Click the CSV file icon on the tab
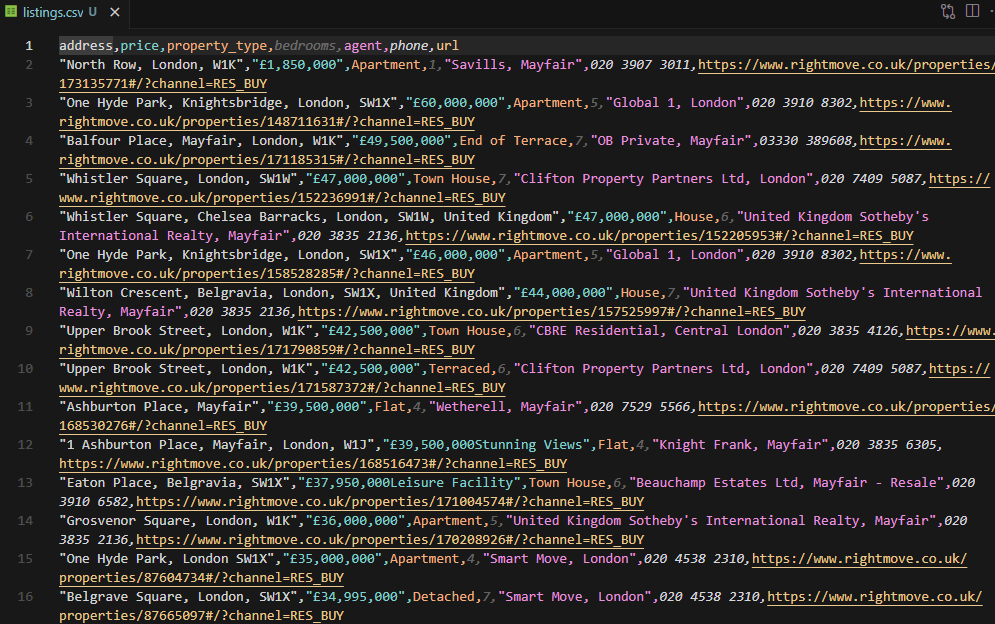 [12, 12]
